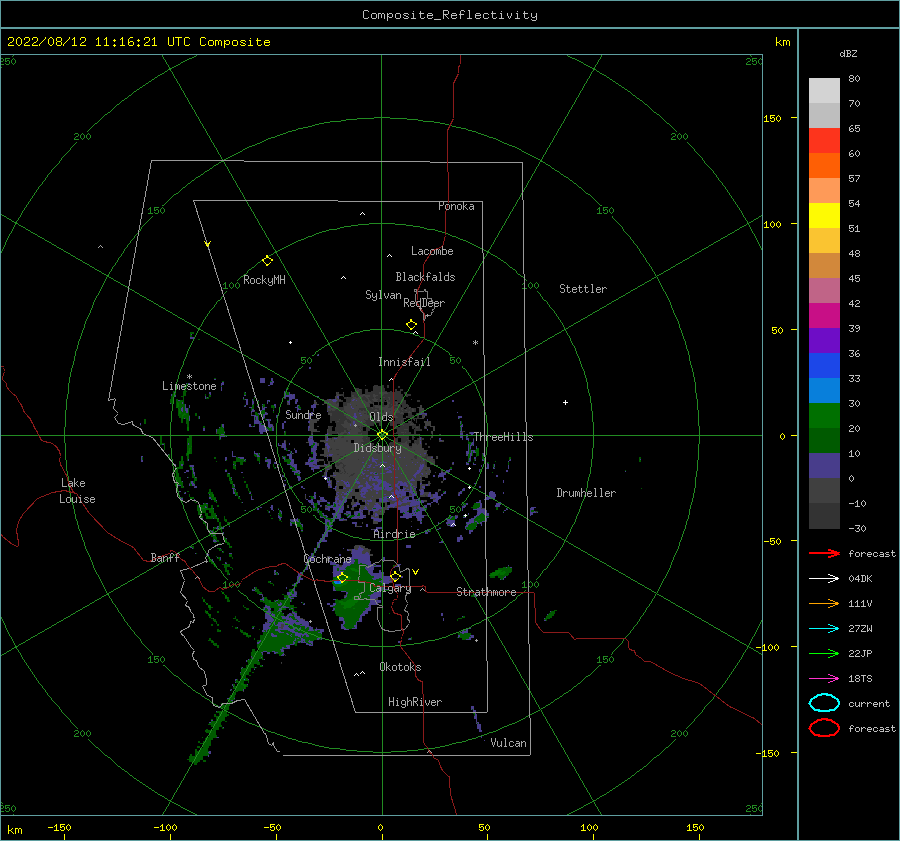Click the white 04DK arrow in legend

[x=824, y=579]
